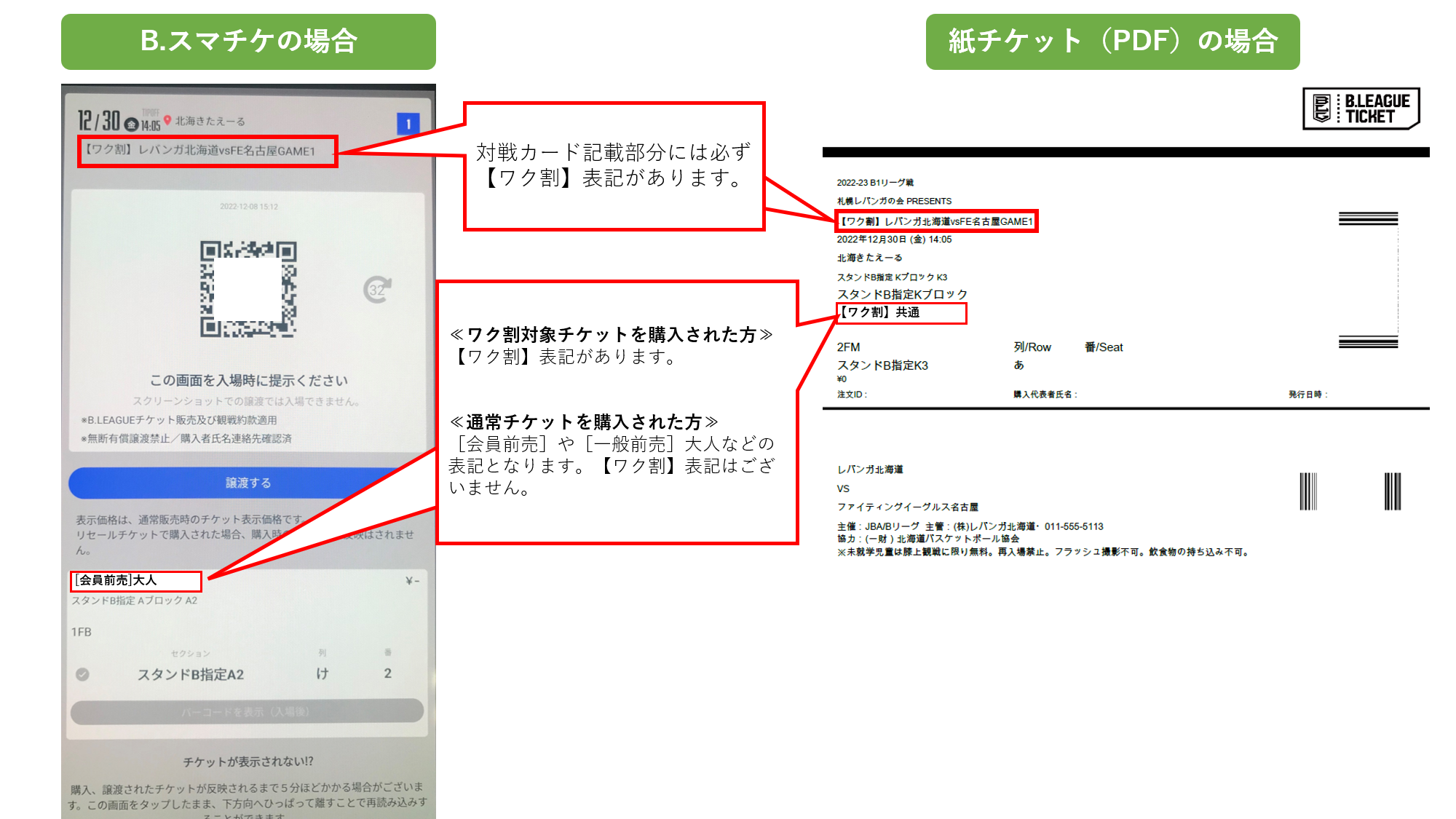Click the PDF ticket date 2022年12月30日 (金) 14:05
This screenshot has height=819, width=1456.
tap(894, 240)
